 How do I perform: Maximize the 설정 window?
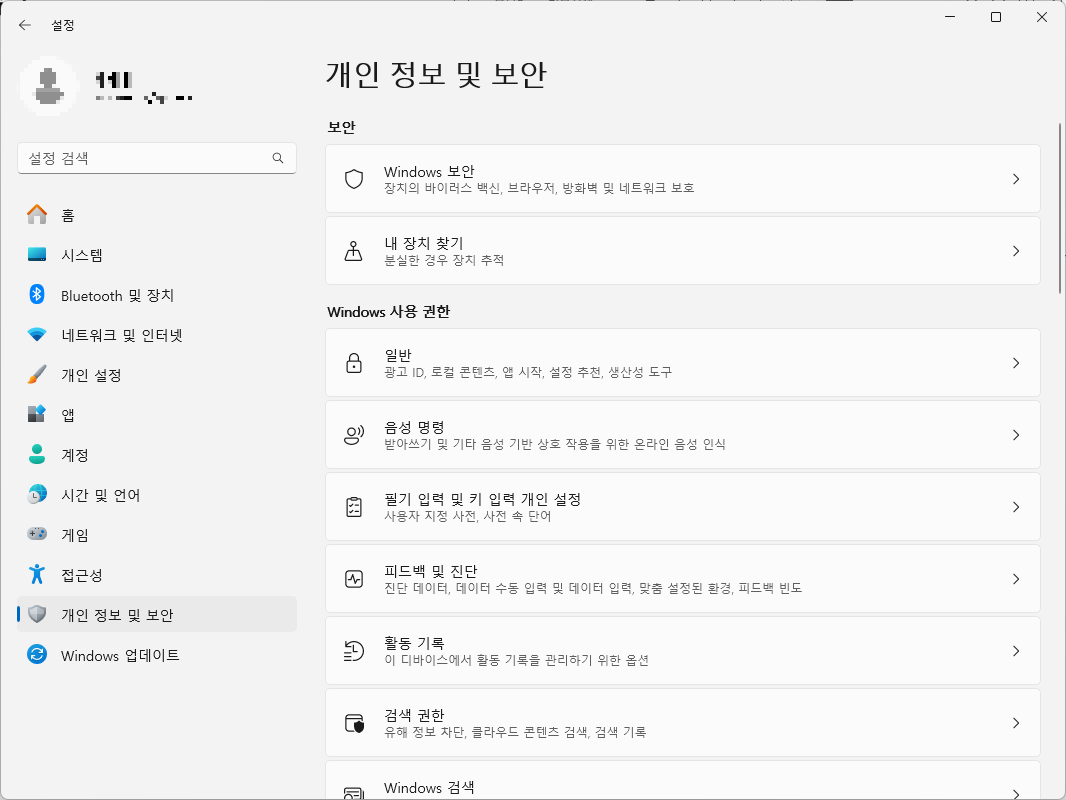pos(996,17)
